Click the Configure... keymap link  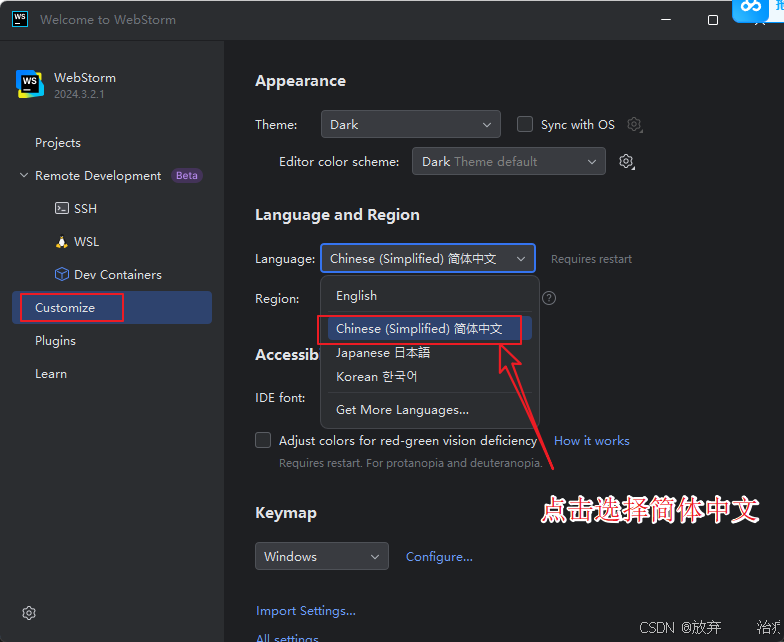439,556
